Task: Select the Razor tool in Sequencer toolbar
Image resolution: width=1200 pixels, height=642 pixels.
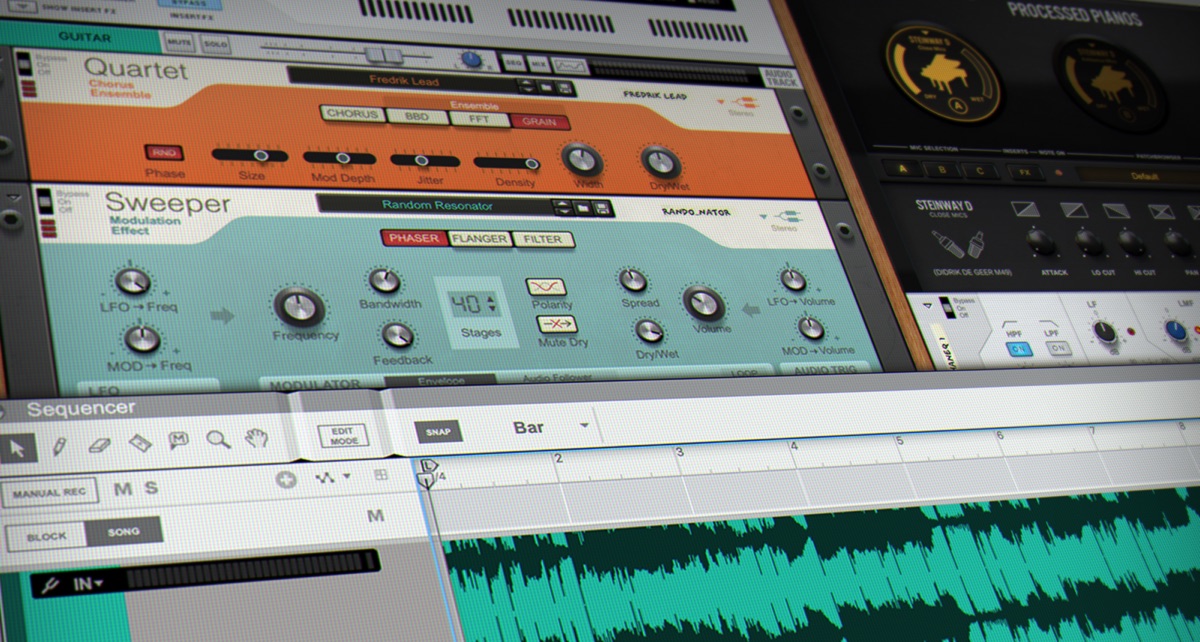Action: click(140, 442)
